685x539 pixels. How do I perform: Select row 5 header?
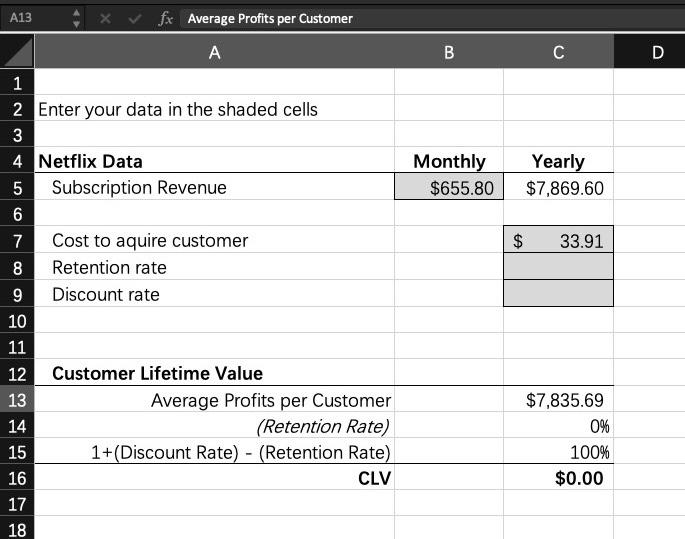coord(17,187)
